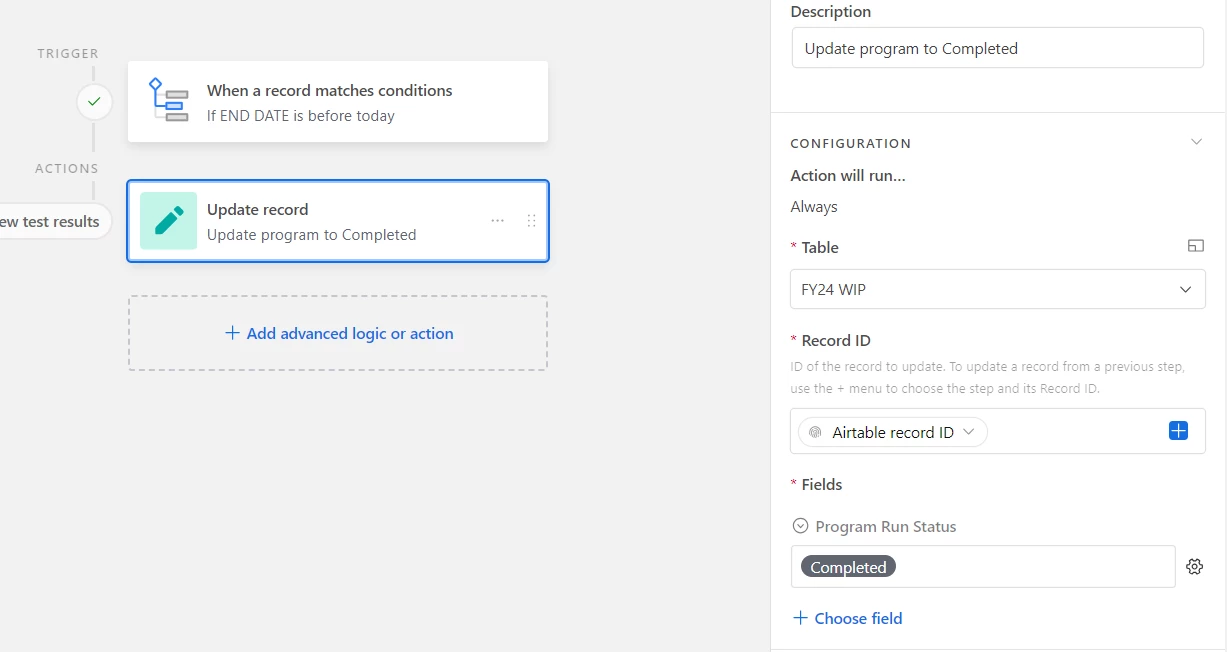Screen dimensions: 1227x652
Task: Open the gear settings for Program Run Status
Action: click(1194, 567)
